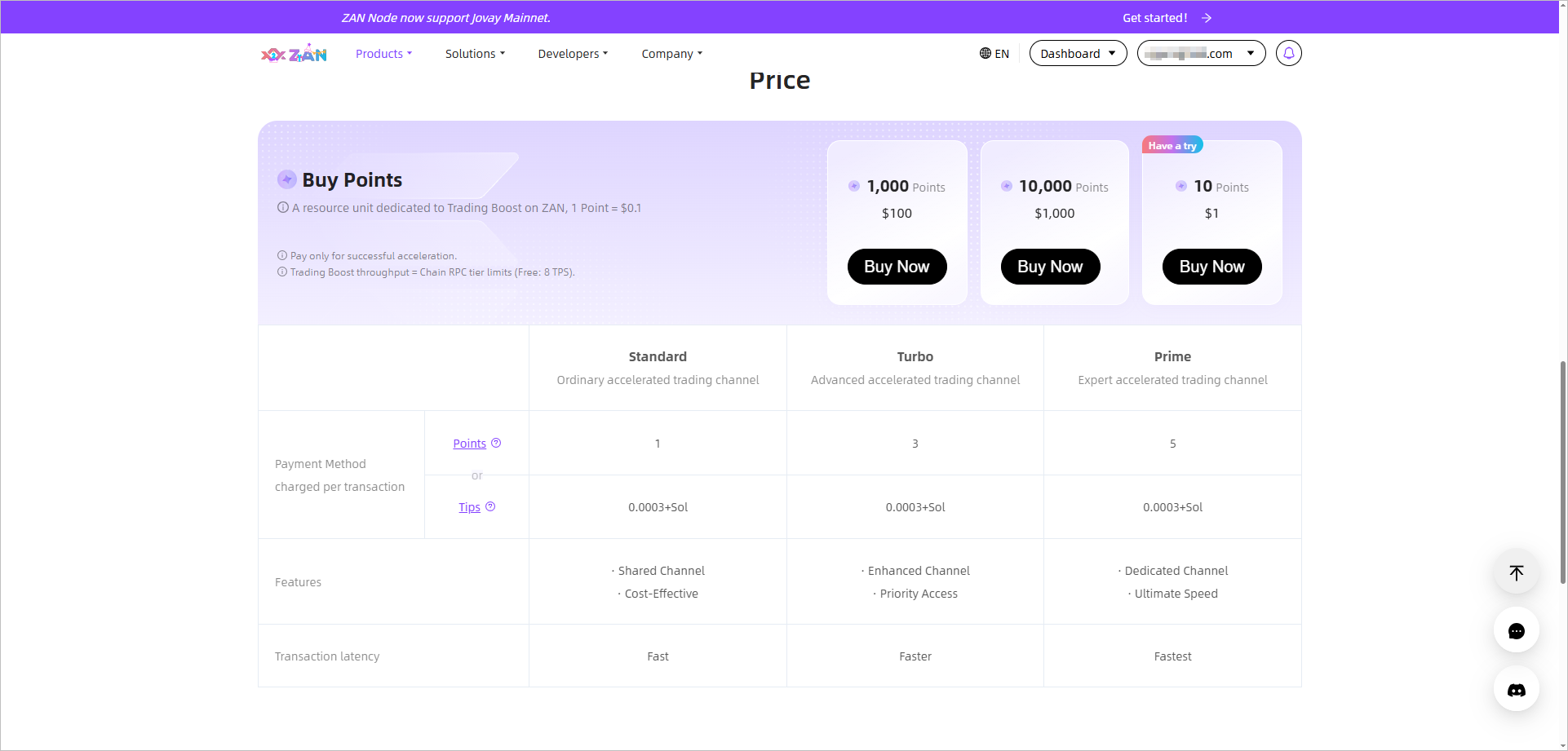The width and height of the screenshot is (1568, 751).
Task: Click the help icon next to Tips
Action: click(490, 506)
